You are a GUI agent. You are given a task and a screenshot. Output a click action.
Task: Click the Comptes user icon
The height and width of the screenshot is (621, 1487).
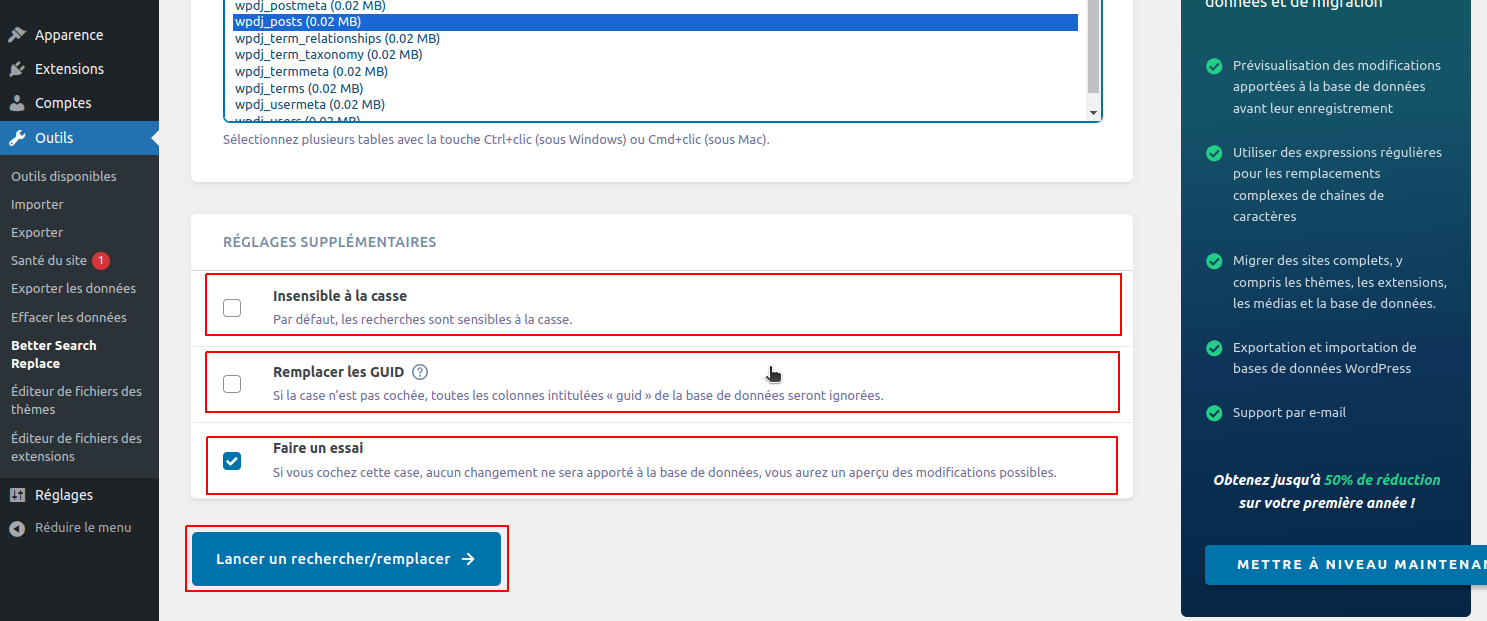click(17, 103)
